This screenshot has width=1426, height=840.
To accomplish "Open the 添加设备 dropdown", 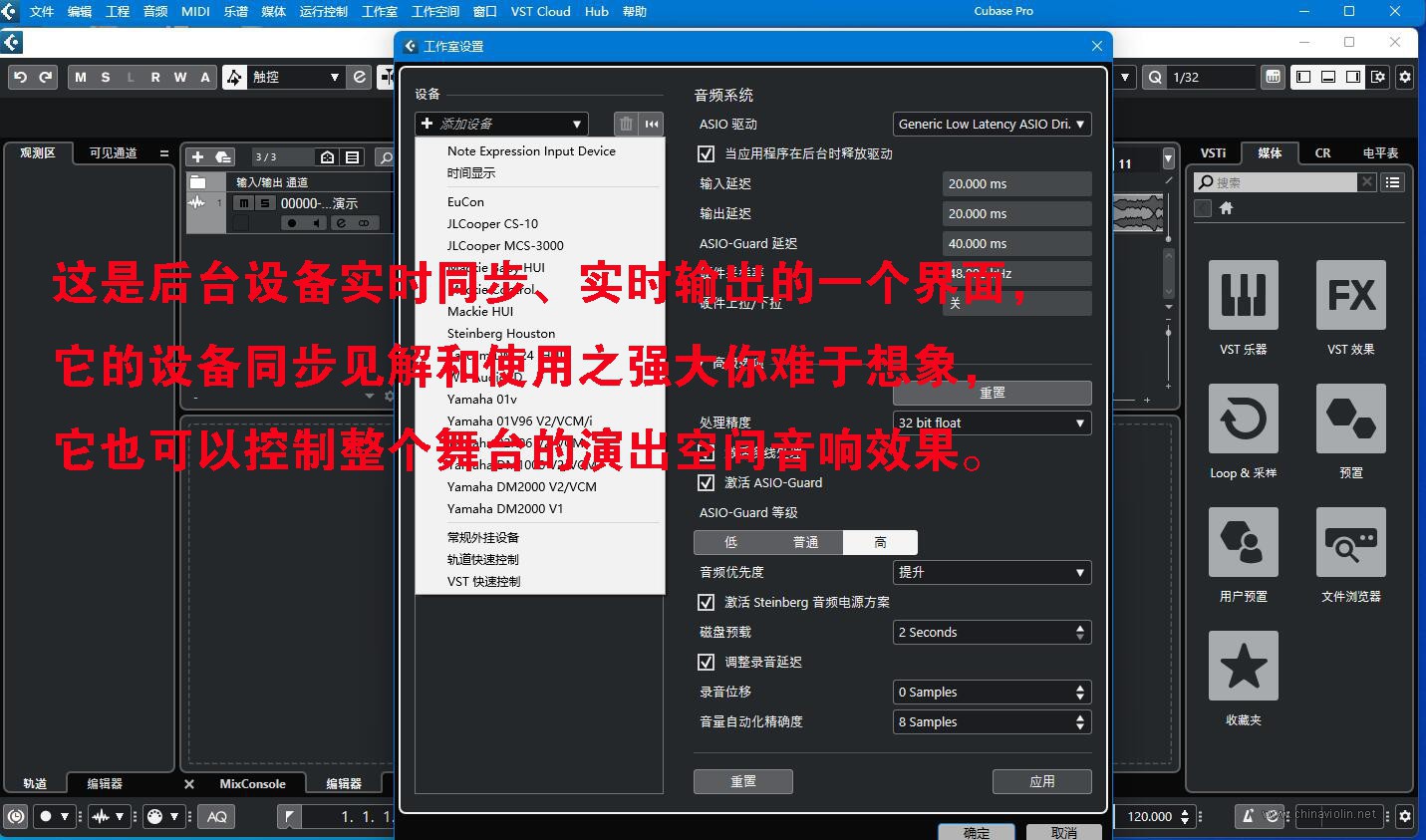I will coord(501,124).
